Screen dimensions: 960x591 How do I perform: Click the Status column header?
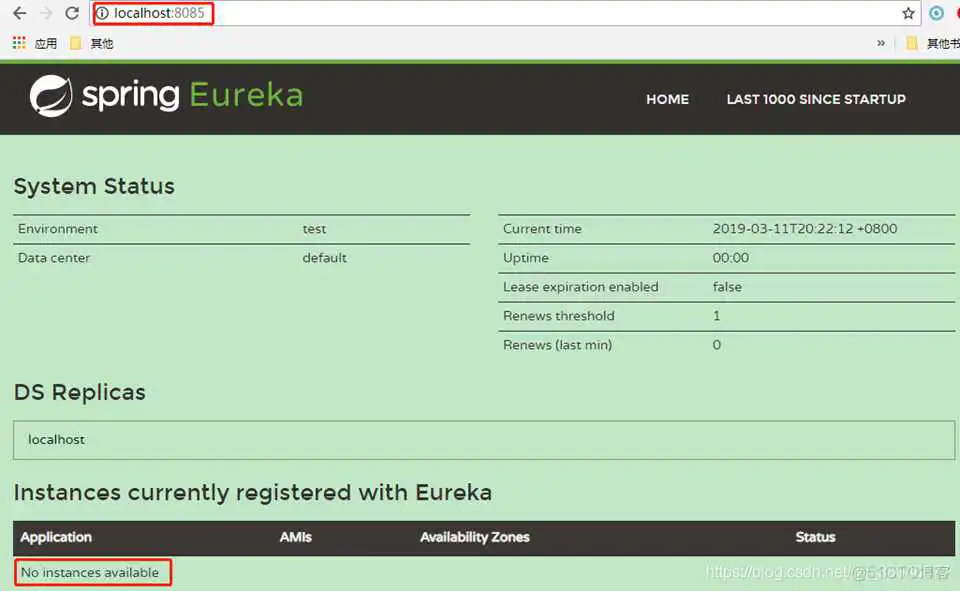coord(816,537)
